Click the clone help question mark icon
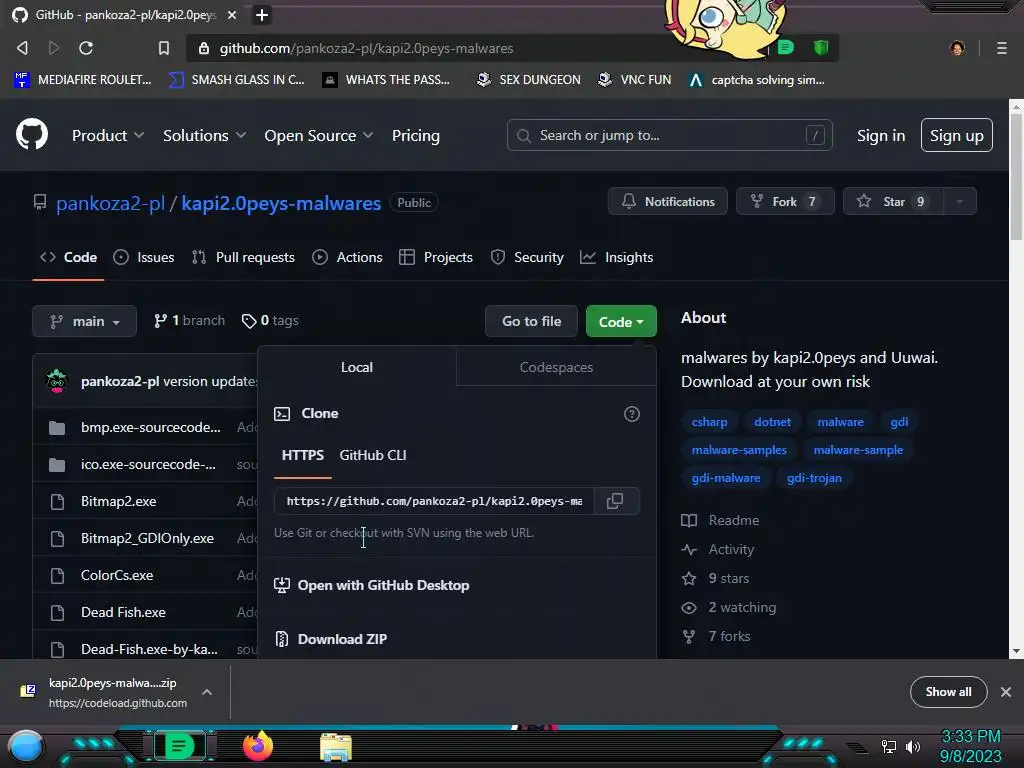This screenshot has height=768, width=1024. tap(632, 413)
